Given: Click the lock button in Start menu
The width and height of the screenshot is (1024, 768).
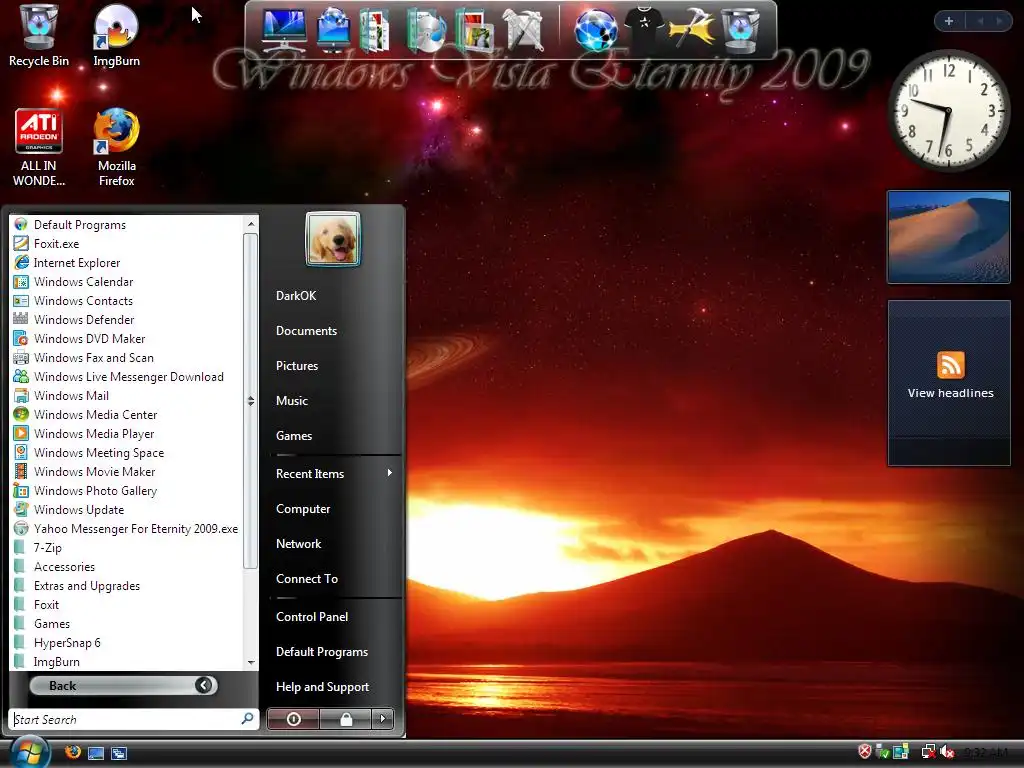Looking at the screenshot, I should tap(345, 719).
